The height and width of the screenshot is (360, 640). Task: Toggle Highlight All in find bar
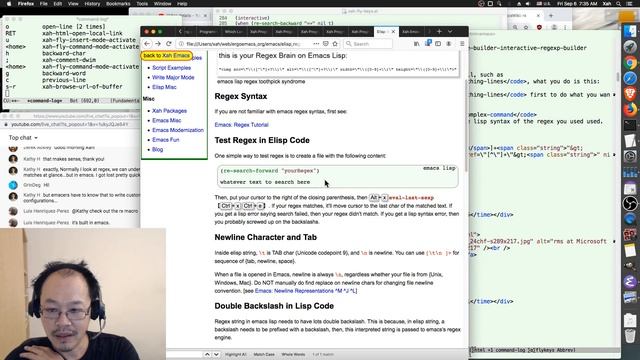tap(236, 354)
